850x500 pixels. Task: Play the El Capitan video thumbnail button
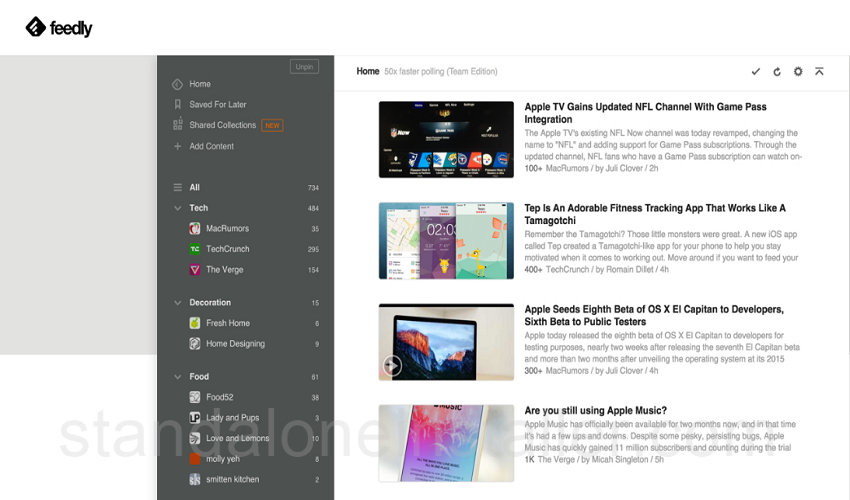(392, 366)
